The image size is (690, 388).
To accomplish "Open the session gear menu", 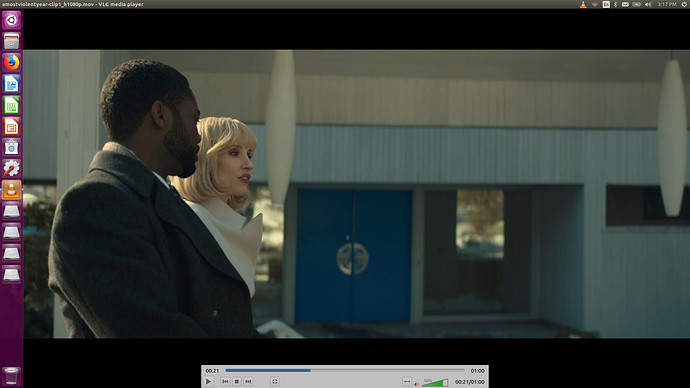I will pyautogui.click(x=684, y=4).
